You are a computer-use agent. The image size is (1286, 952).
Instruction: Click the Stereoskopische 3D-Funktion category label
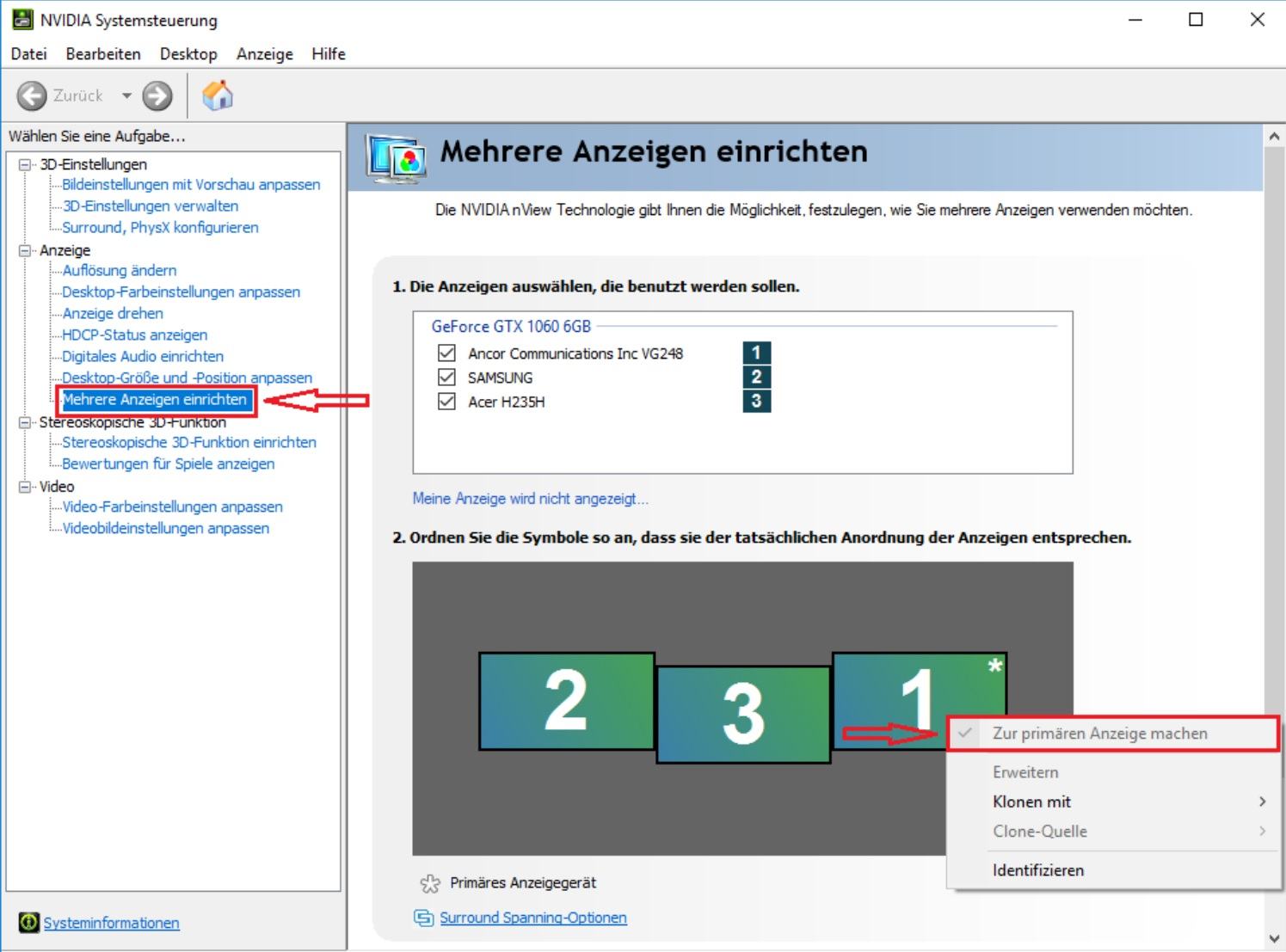(132, 422)
